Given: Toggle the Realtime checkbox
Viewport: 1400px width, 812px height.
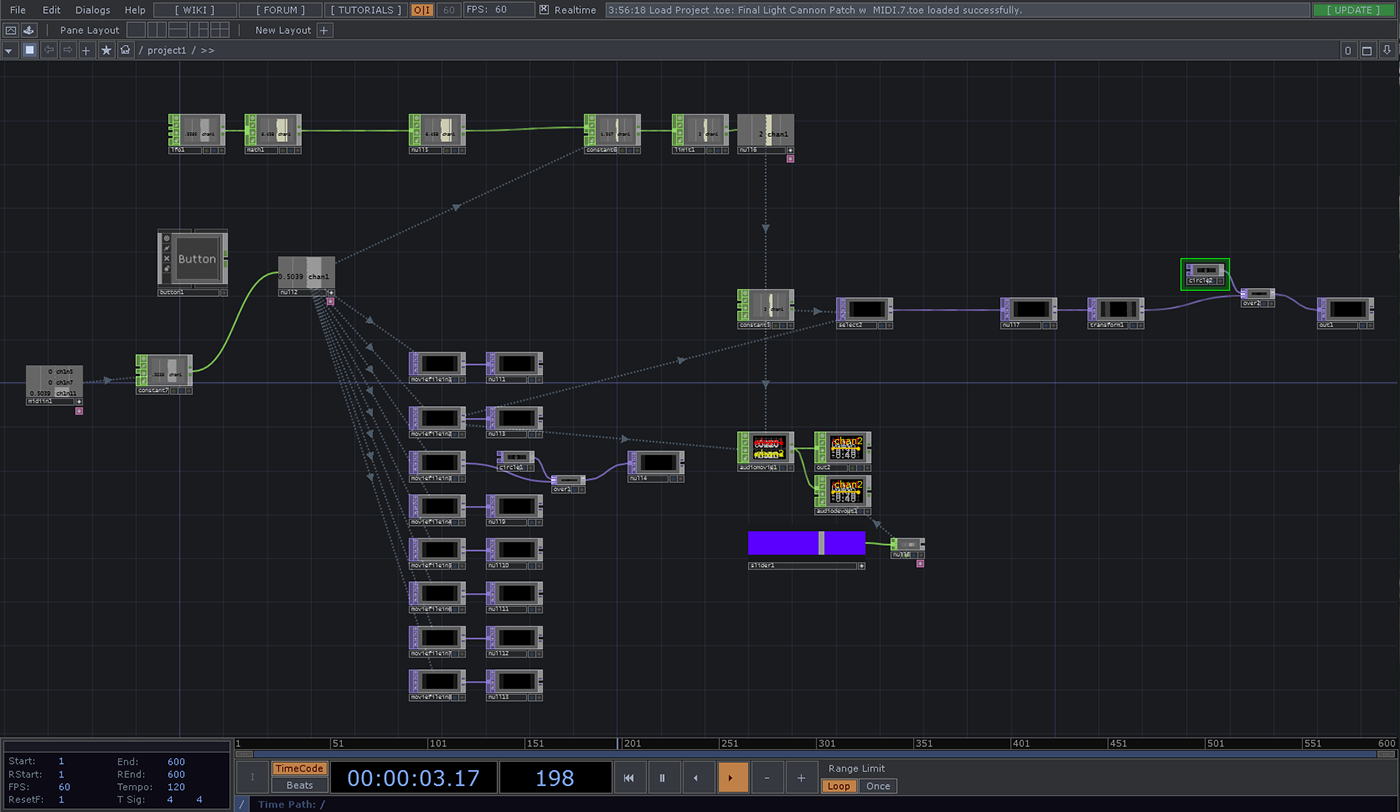Looking at the screenshot, I should coord(544,10).
